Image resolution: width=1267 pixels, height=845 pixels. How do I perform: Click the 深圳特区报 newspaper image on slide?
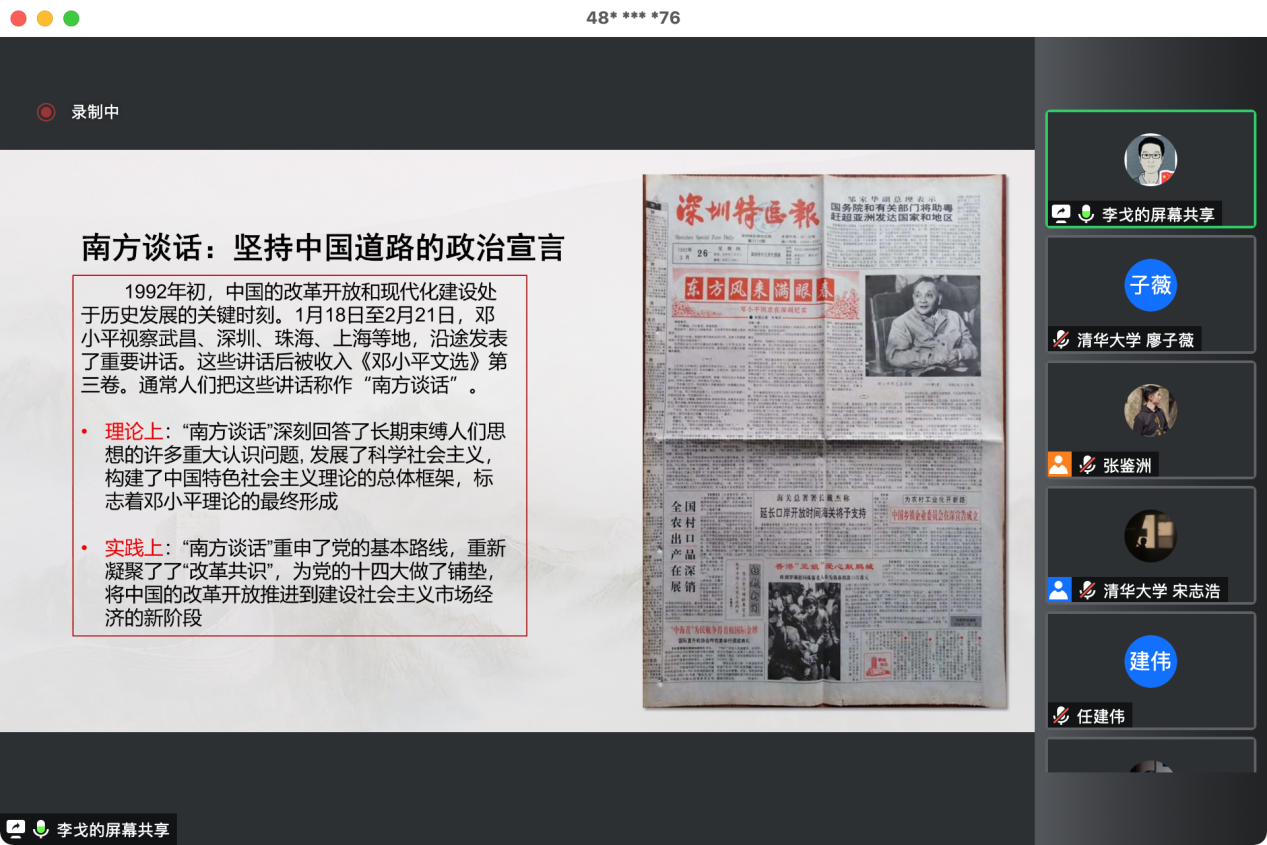point(824,441)
